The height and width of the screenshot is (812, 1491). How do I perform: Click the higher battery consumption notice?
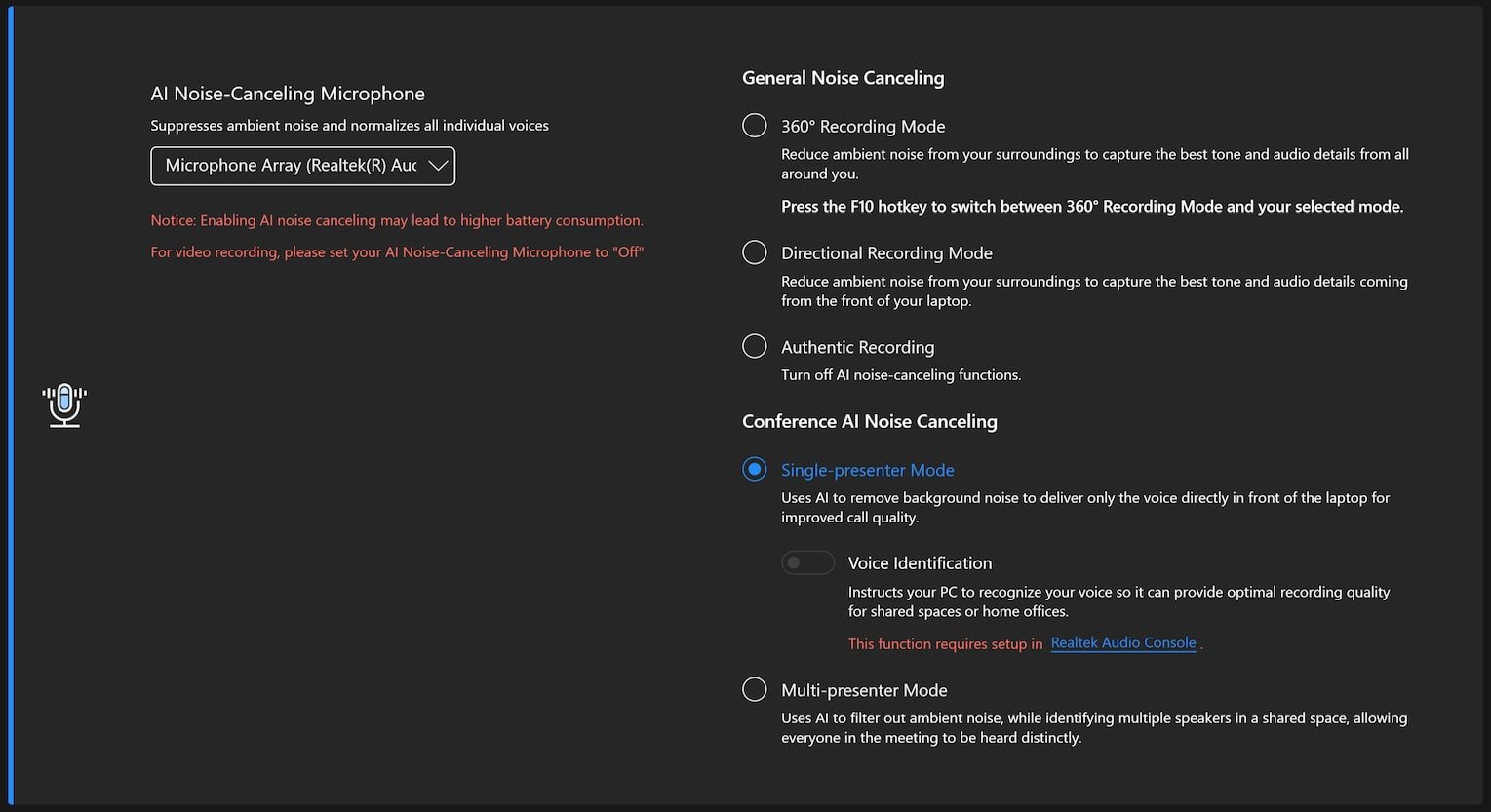(x=397, y=220)
